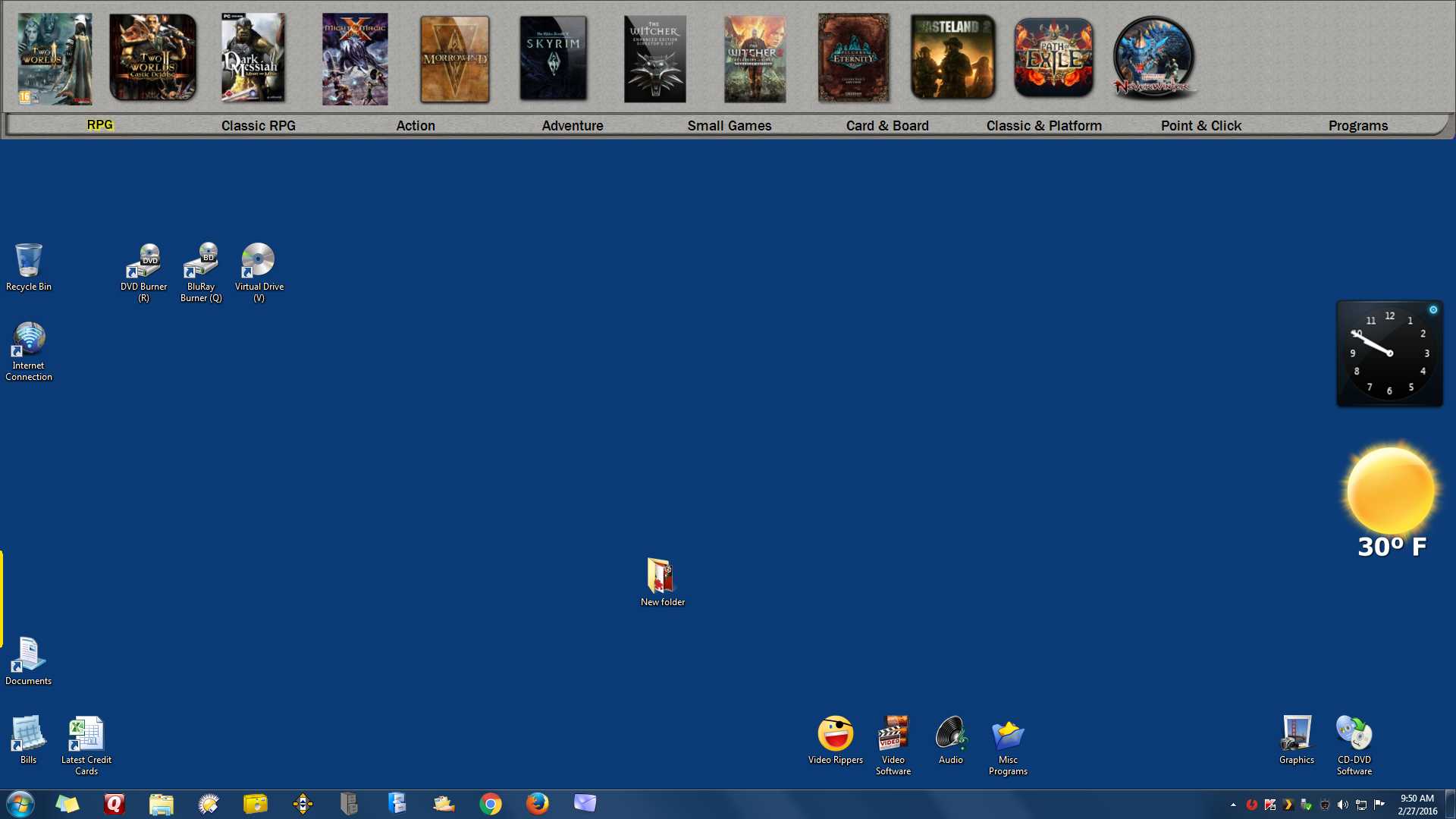Image resolution: width=1456 pixels, height=819 pixels.
Task: Open Morrowind game icon
Action: (x=455, y=58)
